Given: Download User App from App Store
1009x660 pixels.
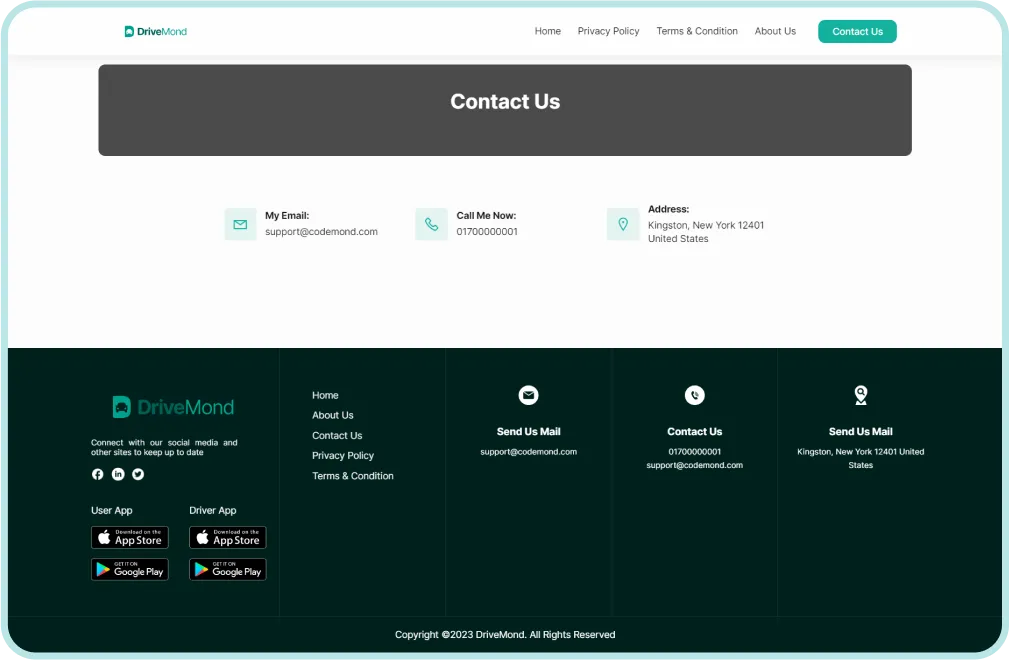Looking at the screenshot, I should pos(130,537).
